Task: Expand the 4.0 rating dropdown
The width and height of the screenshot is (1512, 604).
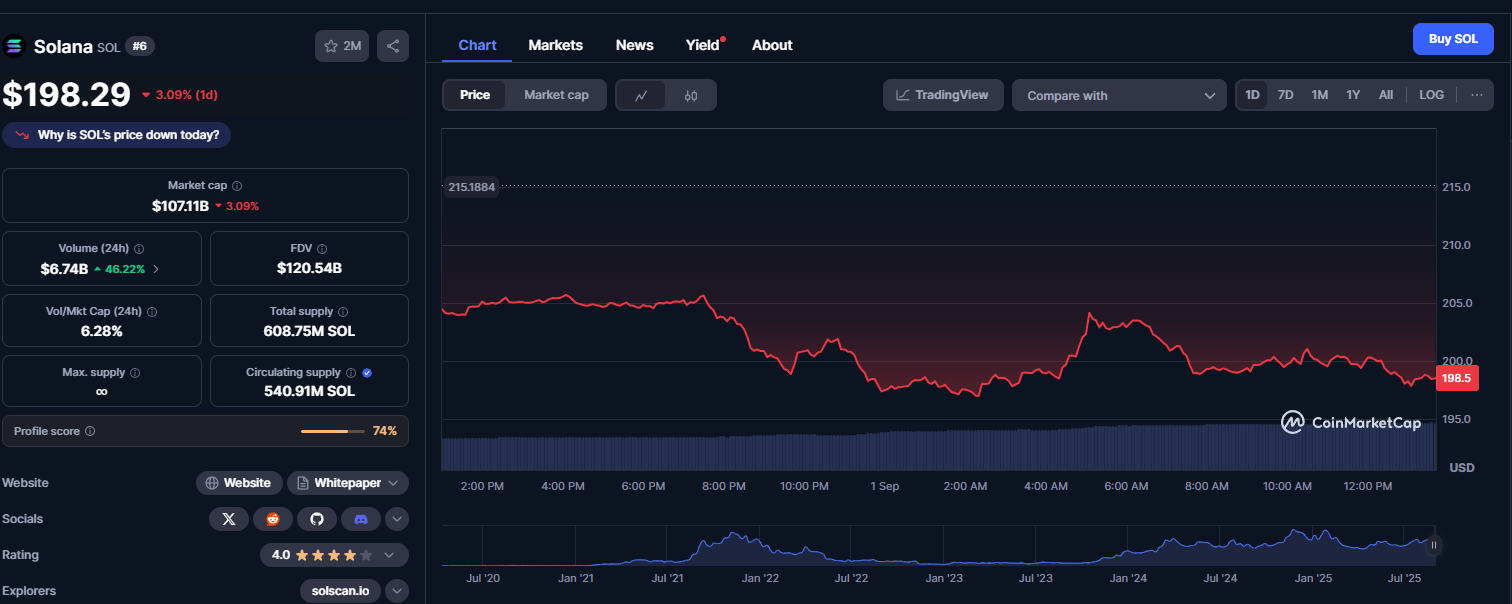Action: pyautogui.click(x=334, y=555)
